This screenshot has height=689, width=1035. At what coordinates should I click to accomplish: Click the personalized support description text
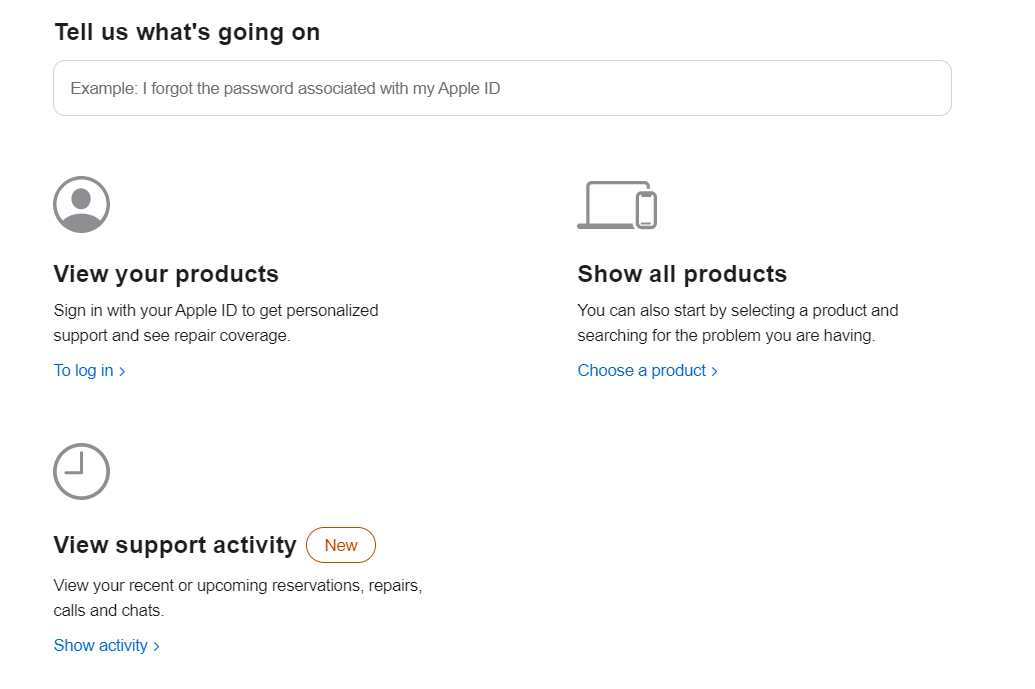point(216,323)
